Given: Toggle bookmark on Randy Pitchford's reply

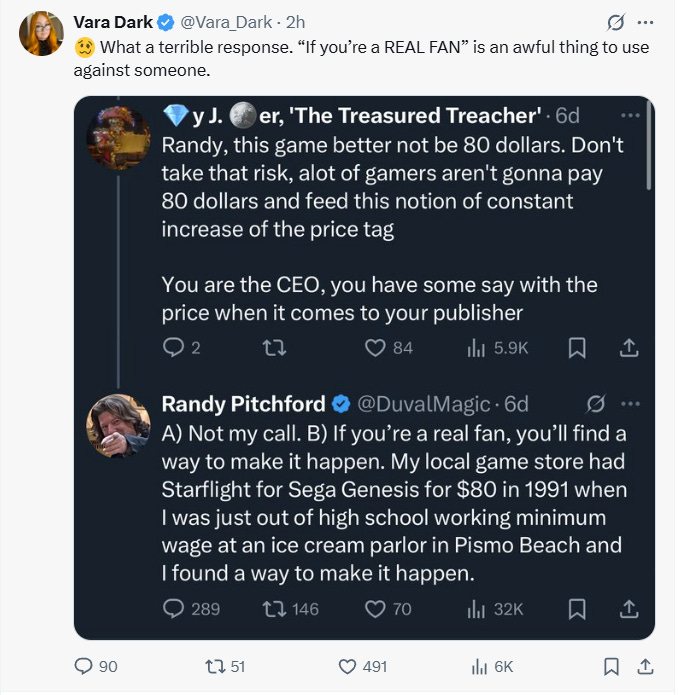Looking at the screenshot, I should pyautogui.click(x=577, y=609).
